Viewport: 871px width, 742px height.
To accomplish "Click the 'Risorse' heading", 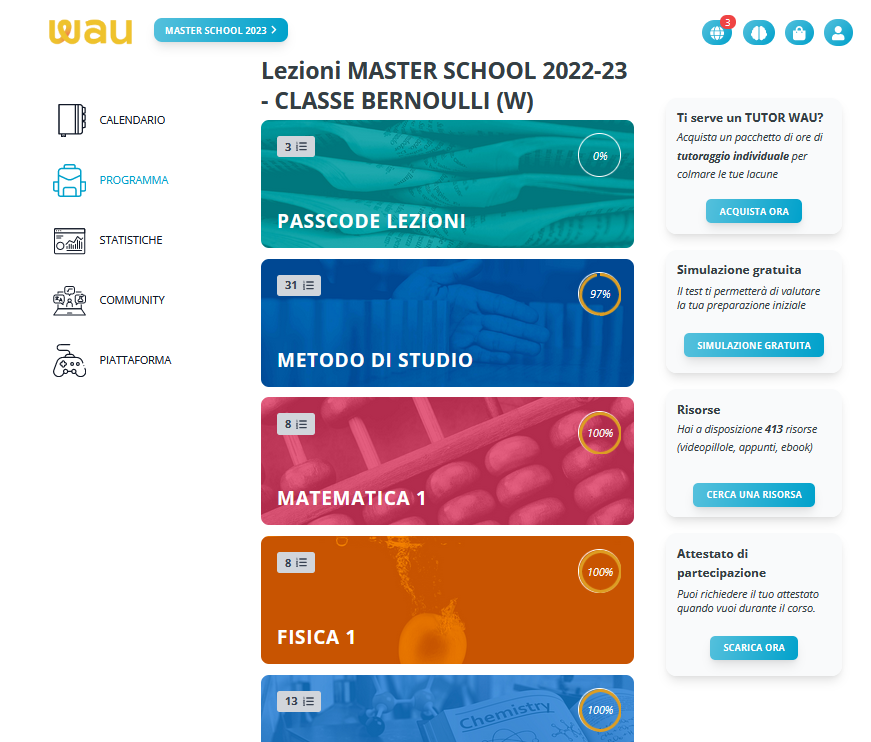I will pyautogui.click(x=698, y=410).
